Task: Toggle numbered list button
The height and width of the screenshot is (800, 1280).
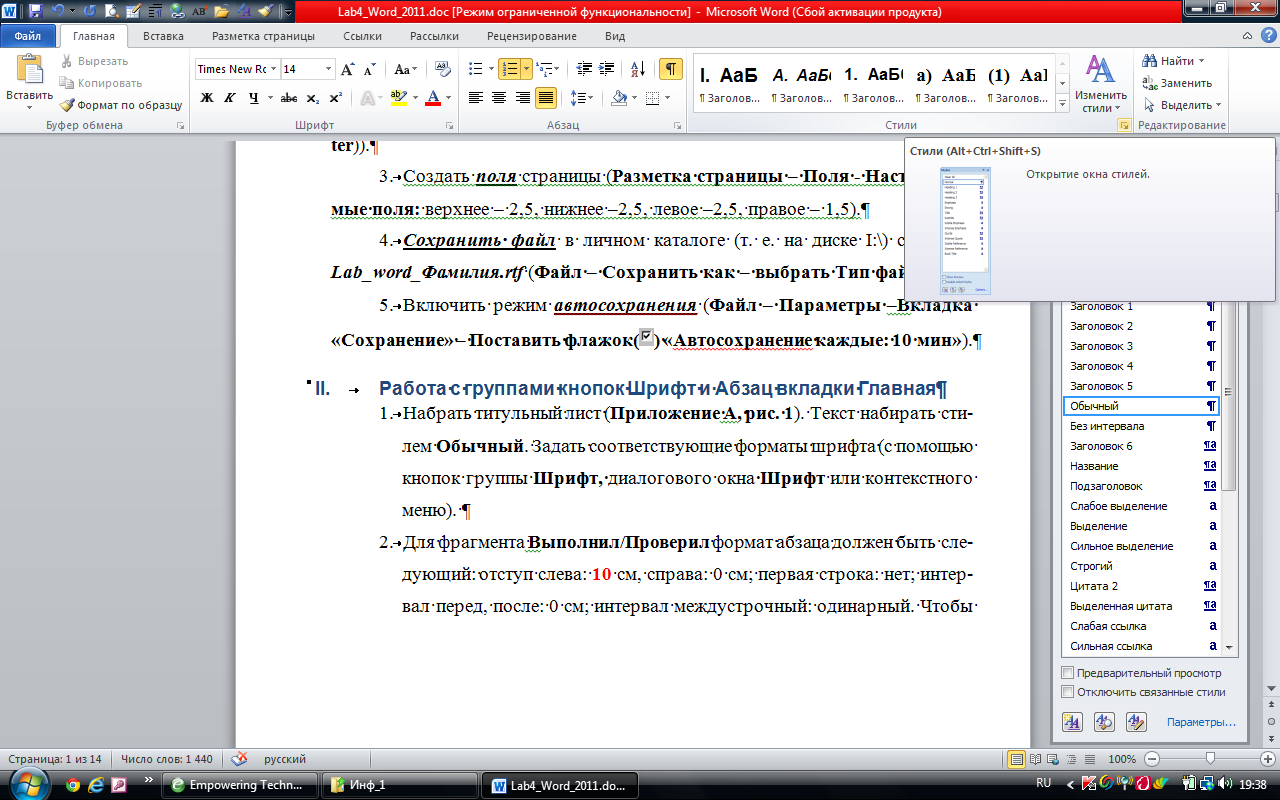Action: click(x=509, y=69)
